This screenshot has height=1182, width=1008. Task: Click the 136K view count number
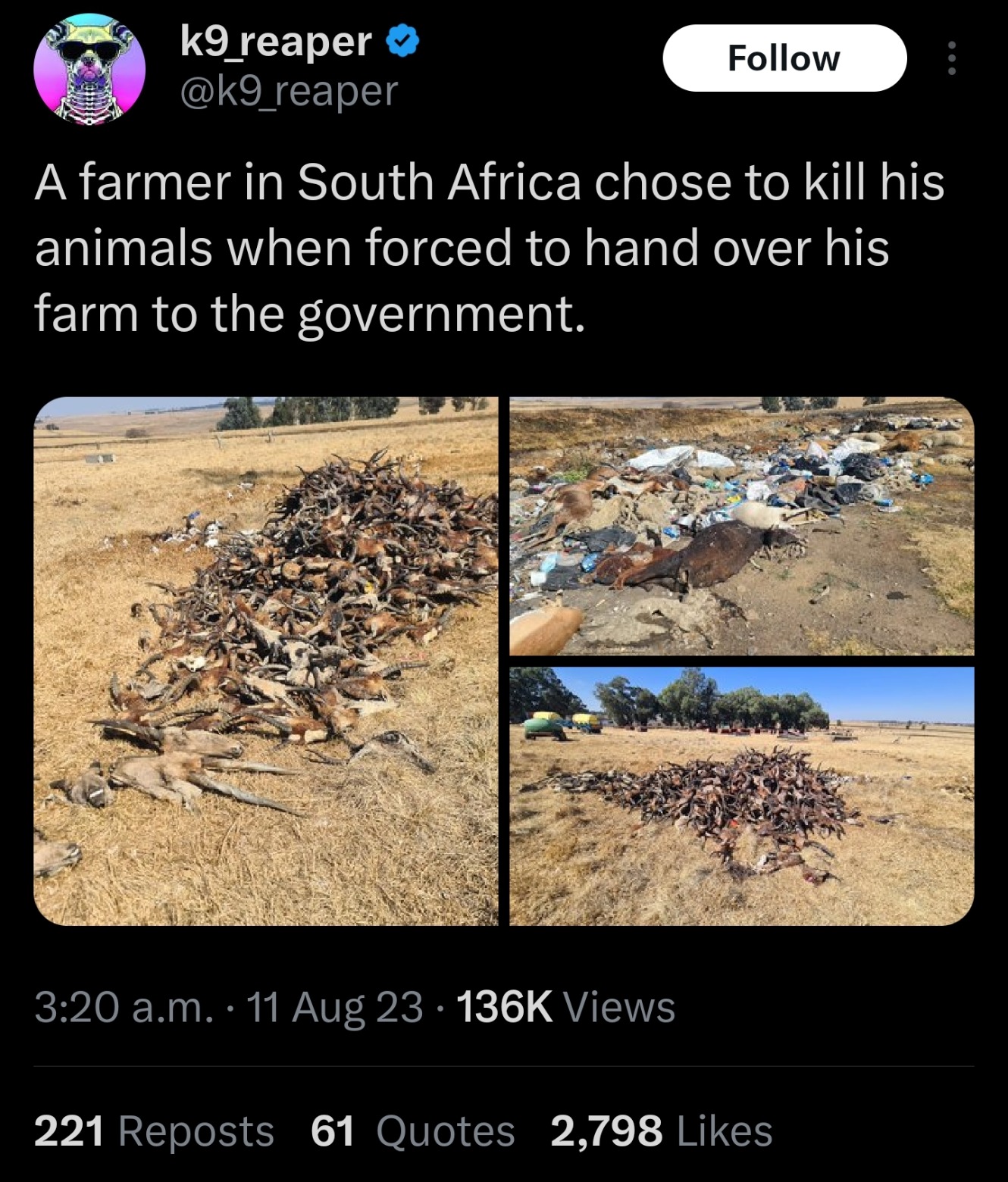(505, 1008)
